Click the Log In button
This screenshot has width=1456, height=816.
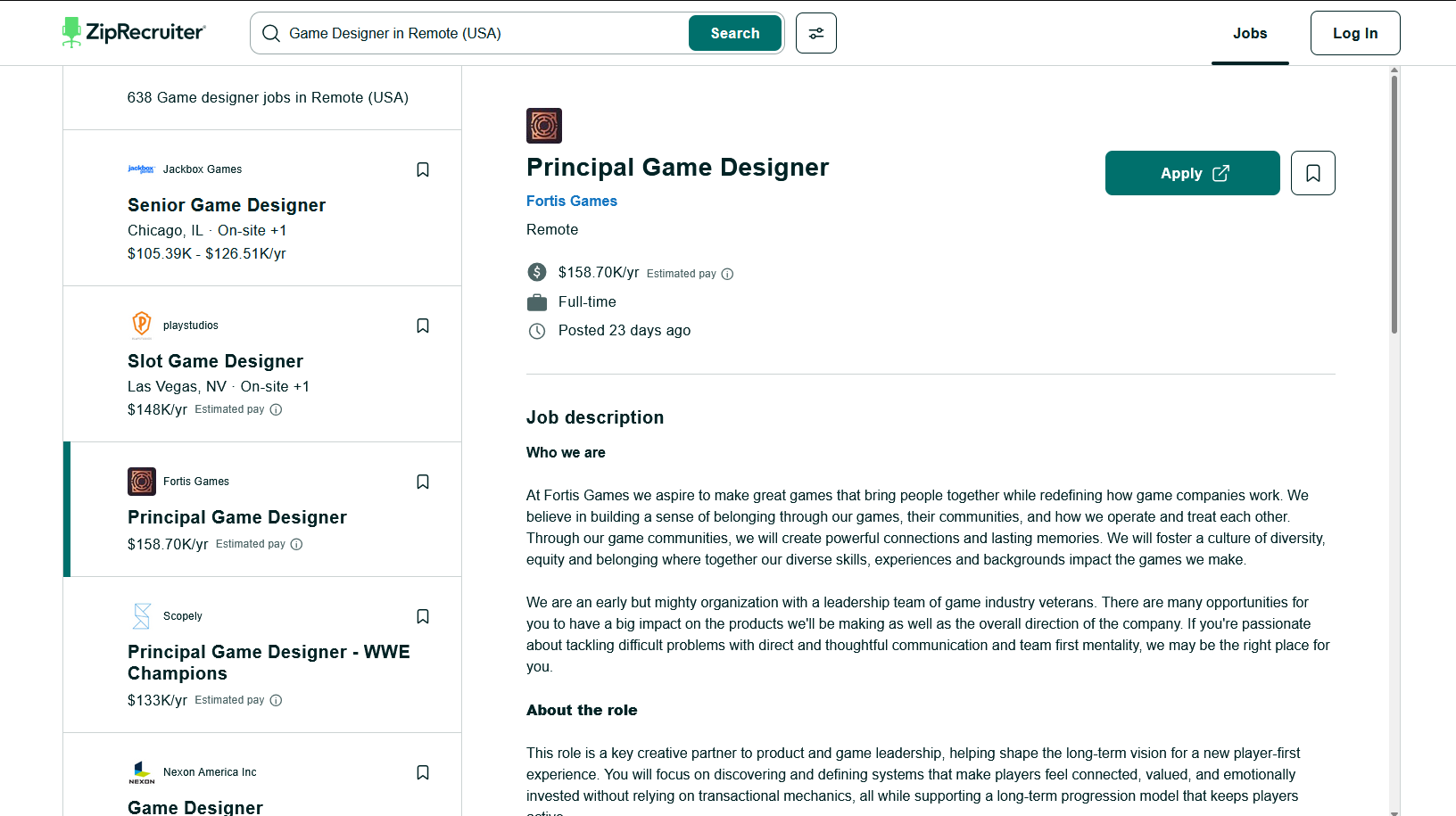click(x=1355, y=33)
